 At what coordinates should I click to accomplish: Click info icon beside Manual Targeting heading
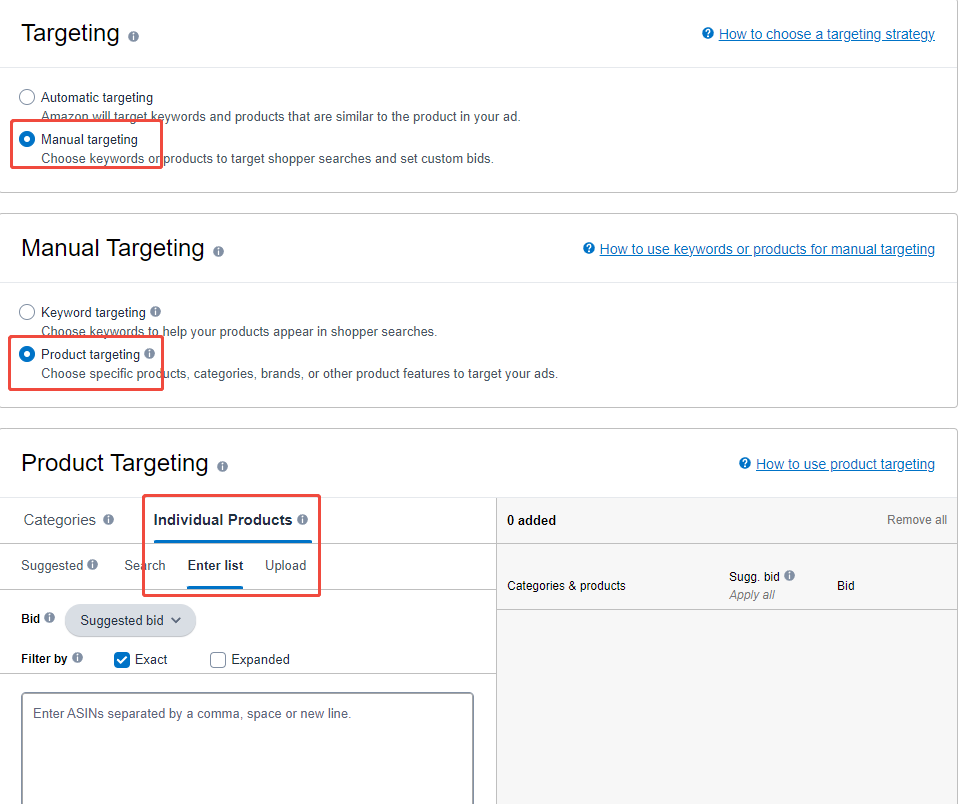(219, 251)
